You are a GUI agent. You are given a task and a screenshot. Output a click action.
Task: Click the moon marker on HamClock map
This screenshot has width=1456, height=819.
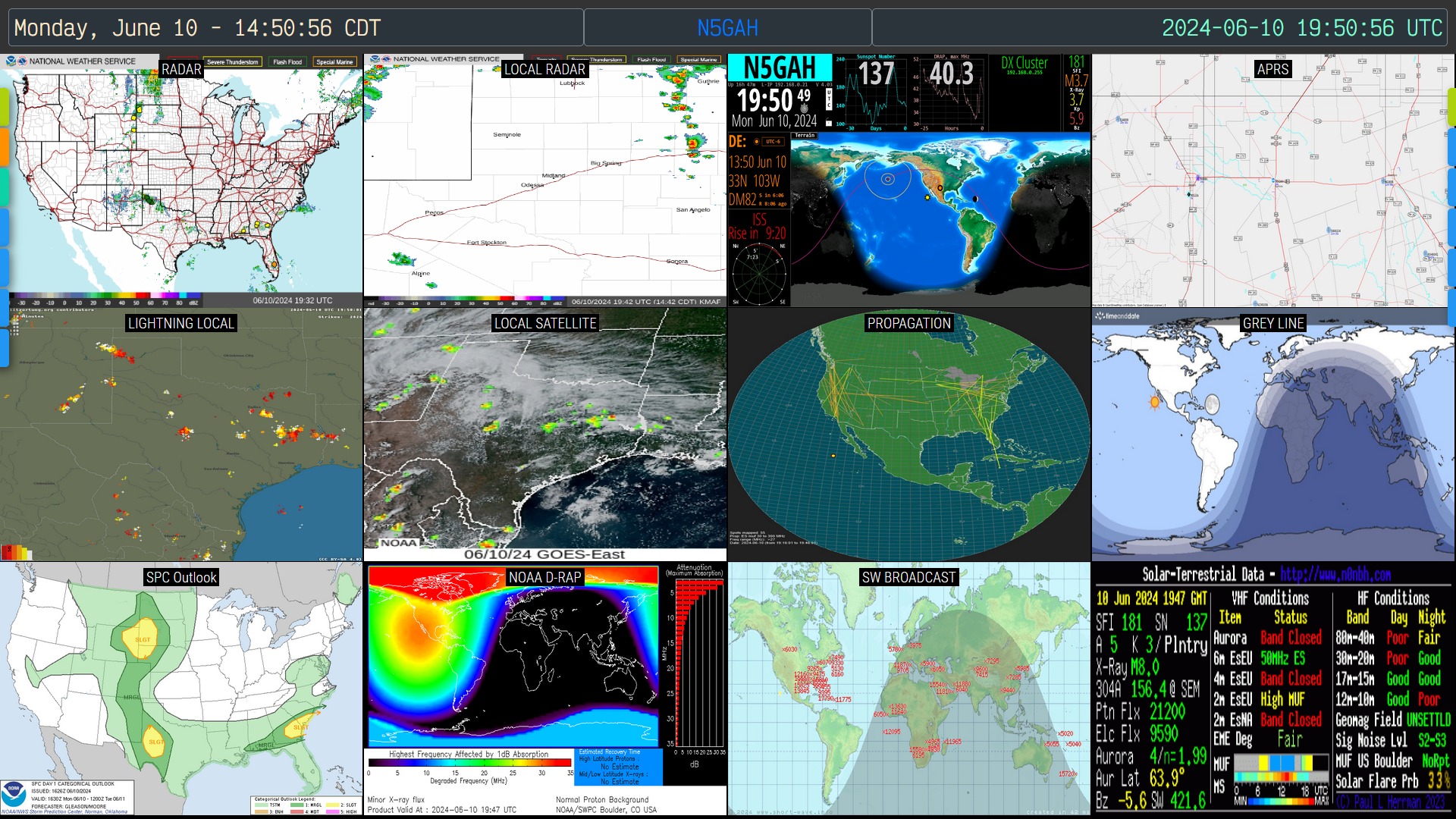click(x=975, y=199)
